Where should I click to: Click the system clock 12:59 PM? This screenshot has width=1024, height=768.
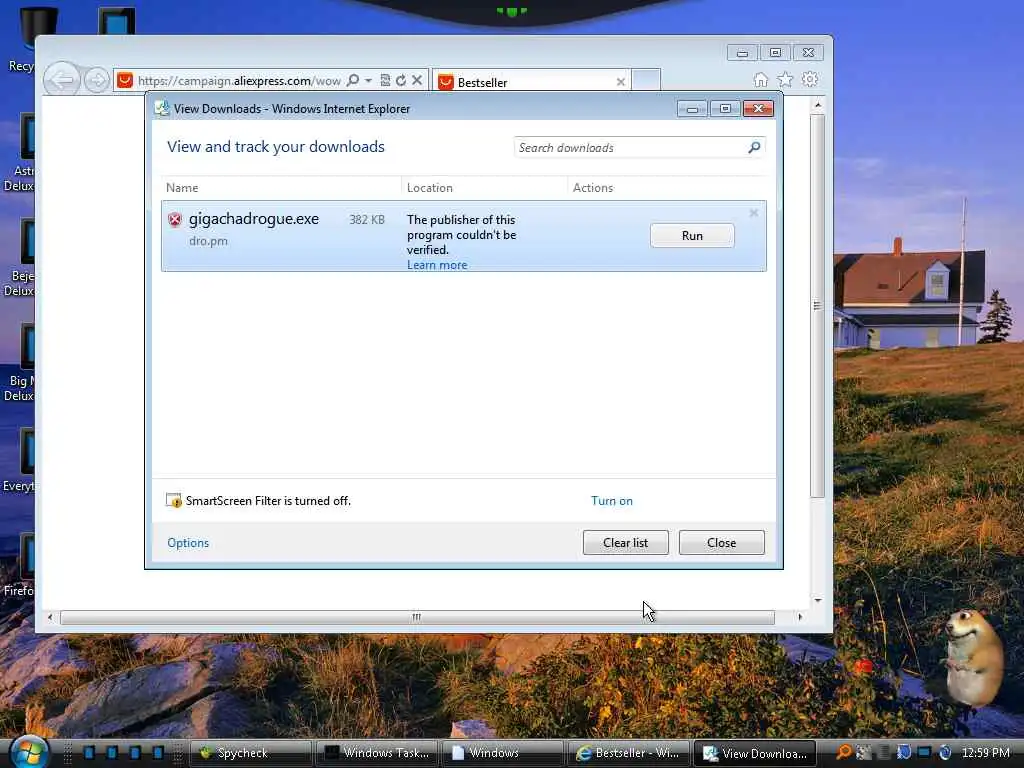pos(985,753)
